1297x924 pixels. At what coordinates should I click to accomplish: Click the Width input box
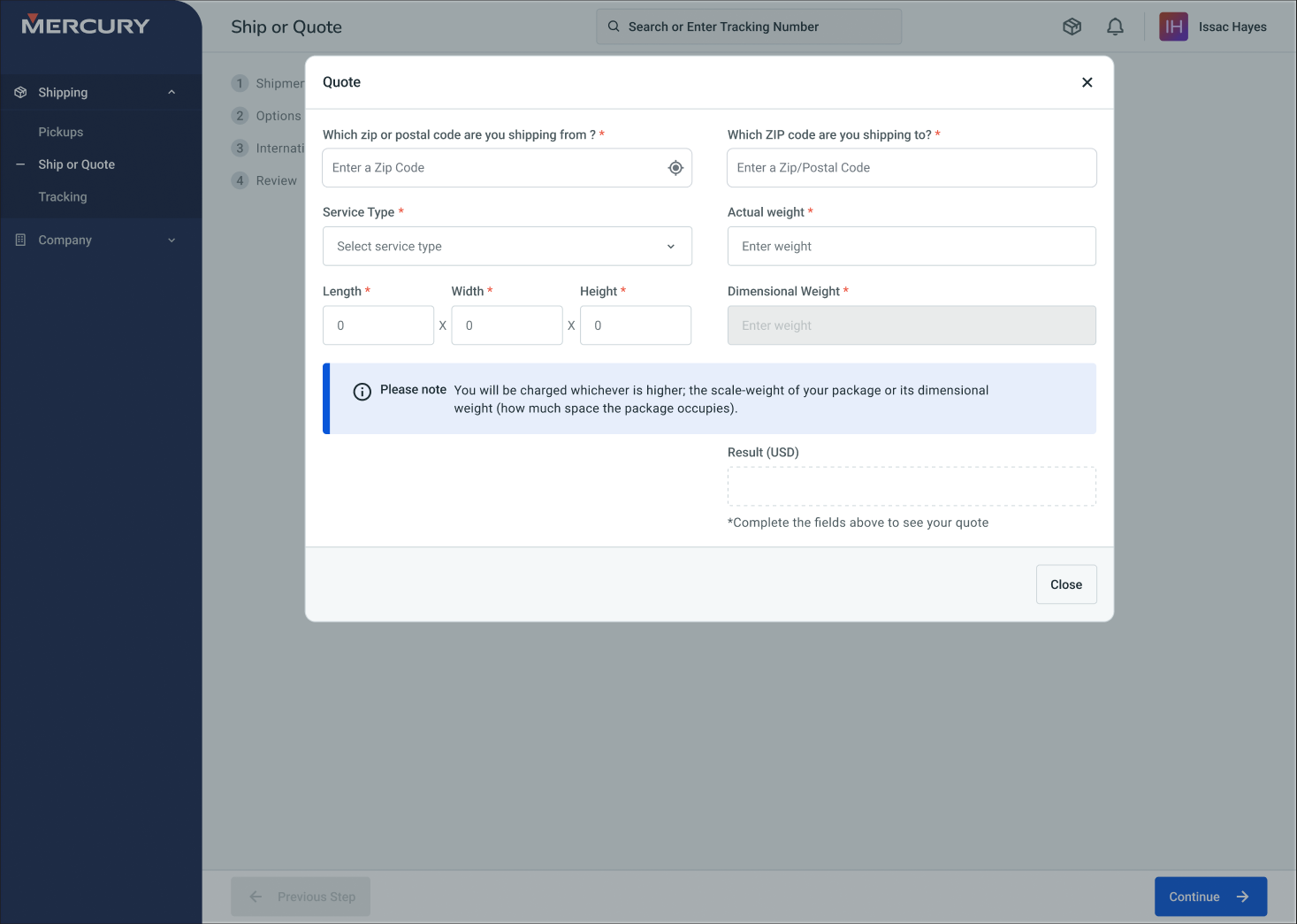507,325
